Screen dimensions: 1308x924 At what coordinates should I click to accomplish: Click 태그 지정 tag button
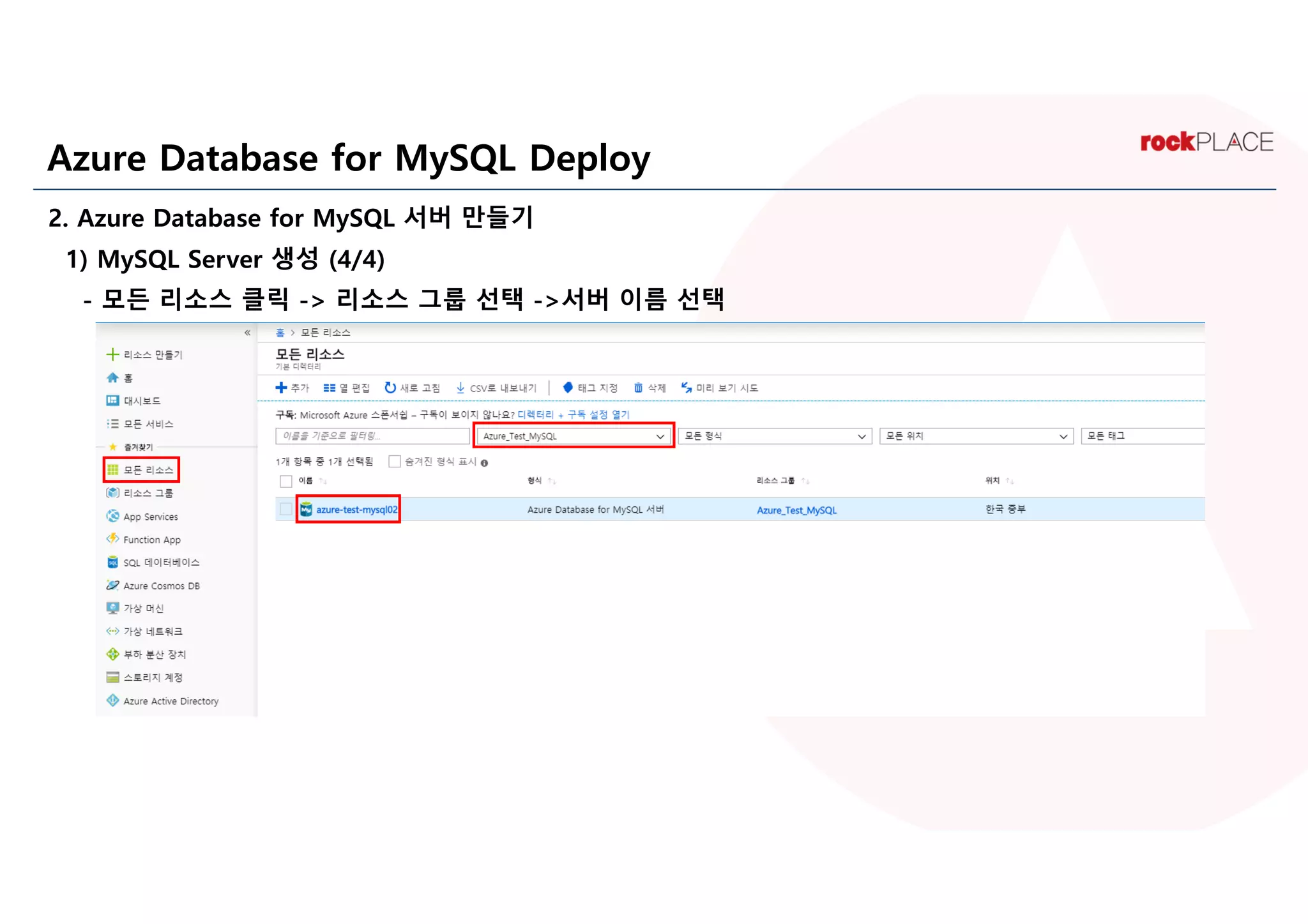click(590, 388)
